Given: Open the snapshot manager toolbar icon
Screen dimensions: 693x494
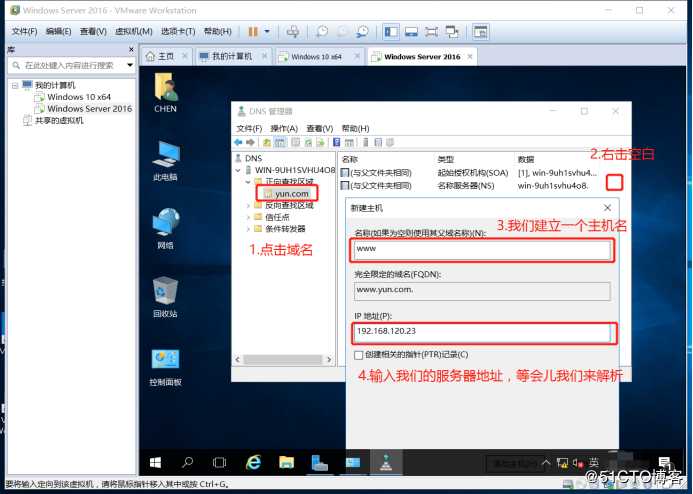Looking at the screenshot, I should click(x=362, y=32).
